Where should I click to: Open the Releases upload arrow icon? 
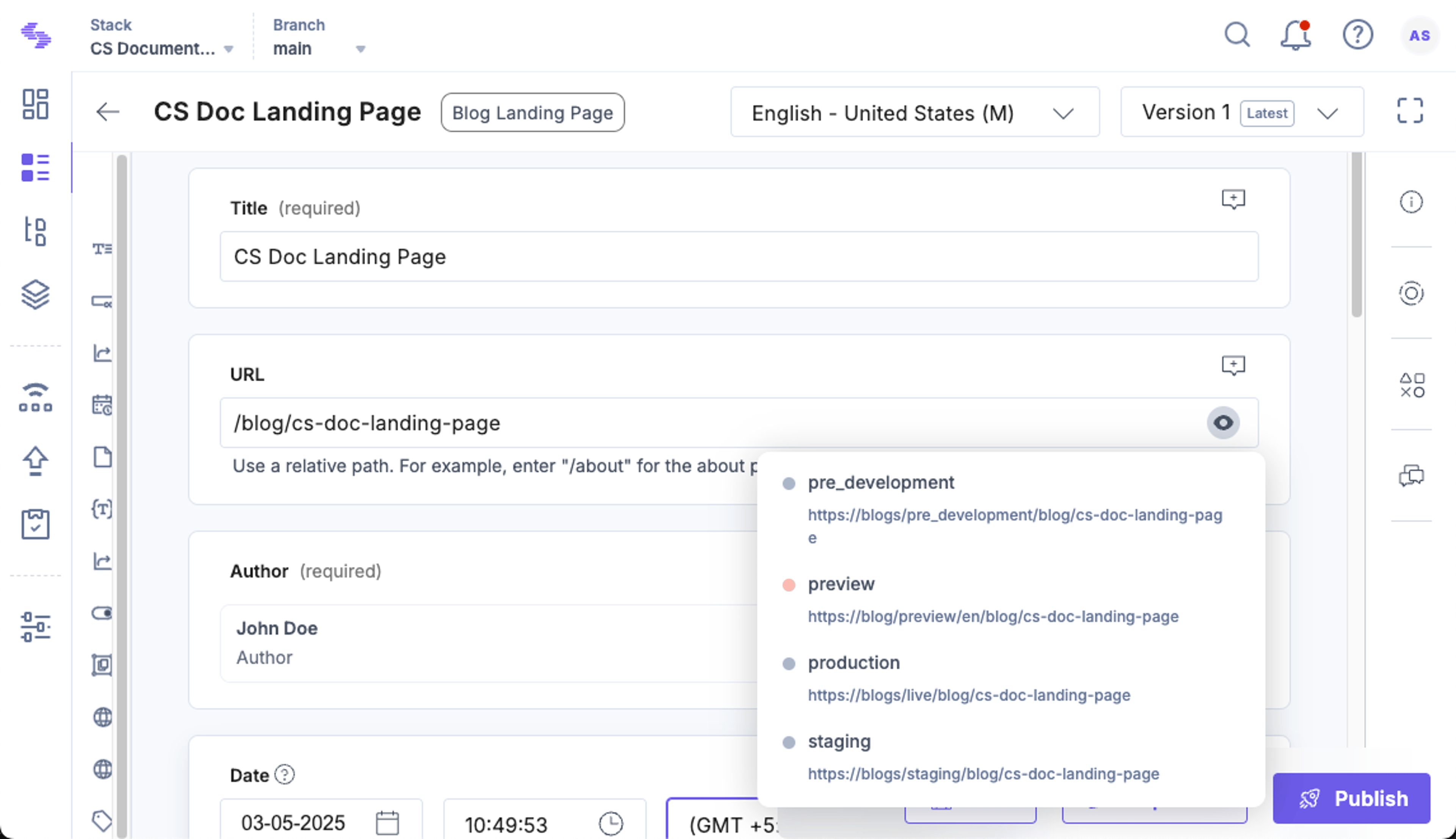(x=36, y=461)
